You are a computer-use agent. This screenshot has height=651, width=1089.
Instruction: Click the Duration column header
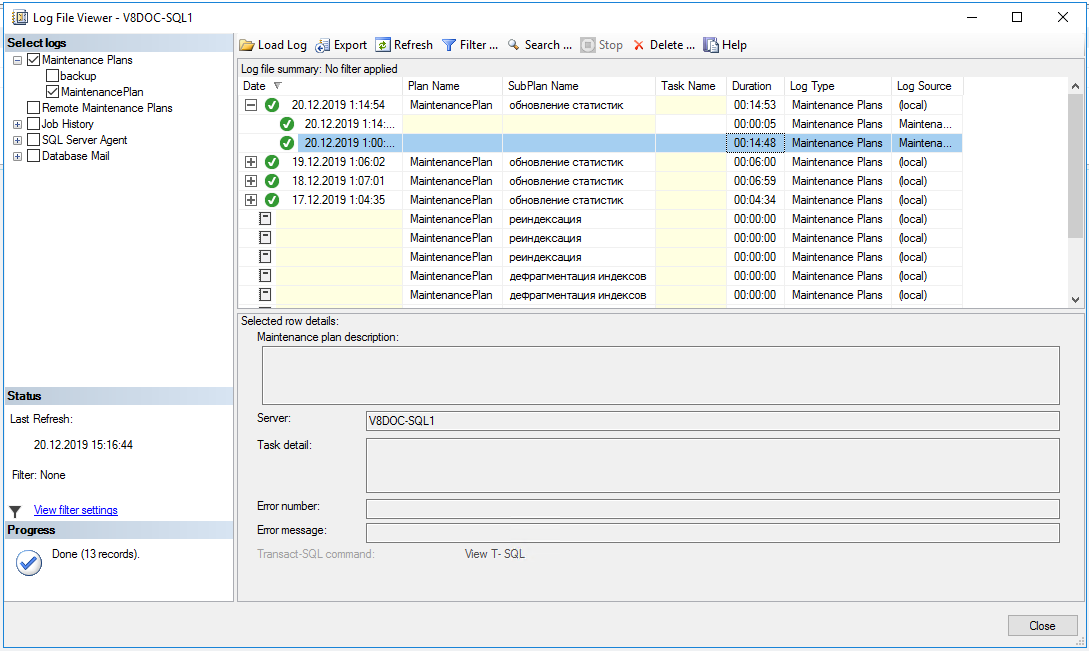[755, 85]
